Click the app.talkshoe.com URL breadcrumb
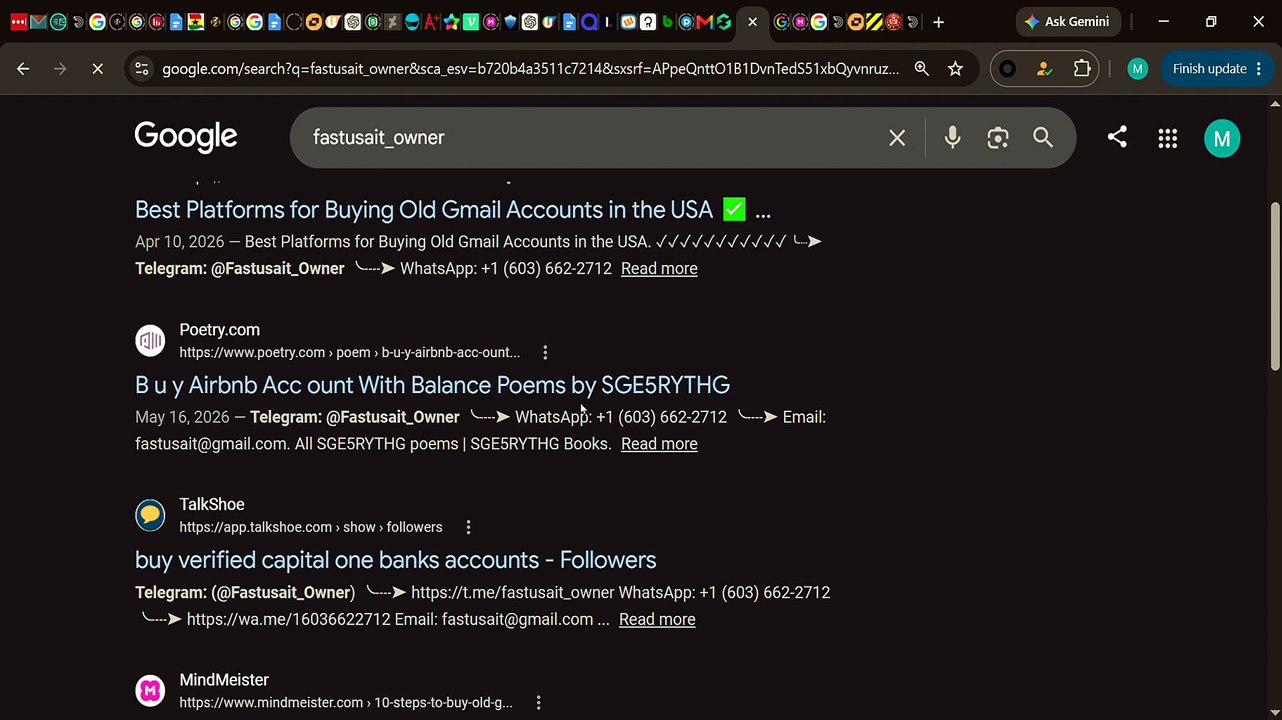Screen dimensions: 1282x720 click(x=310, y=527)
